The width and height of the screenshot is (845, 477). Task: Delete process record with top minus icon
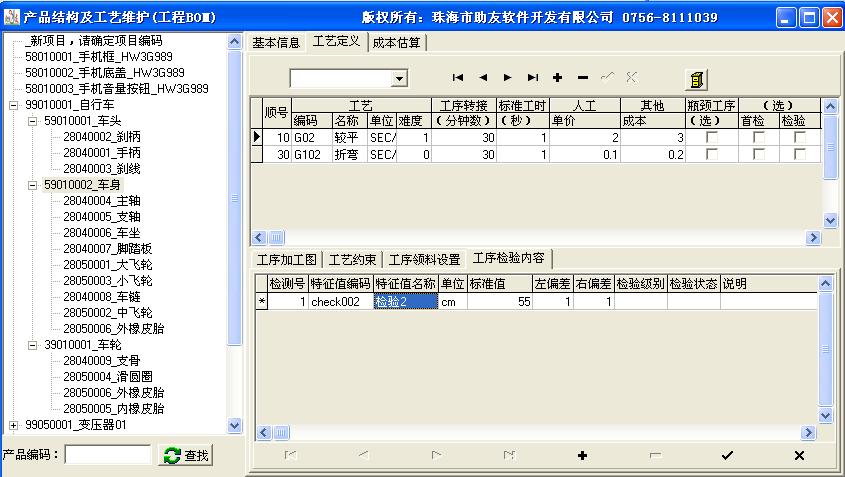coord(583,78)
